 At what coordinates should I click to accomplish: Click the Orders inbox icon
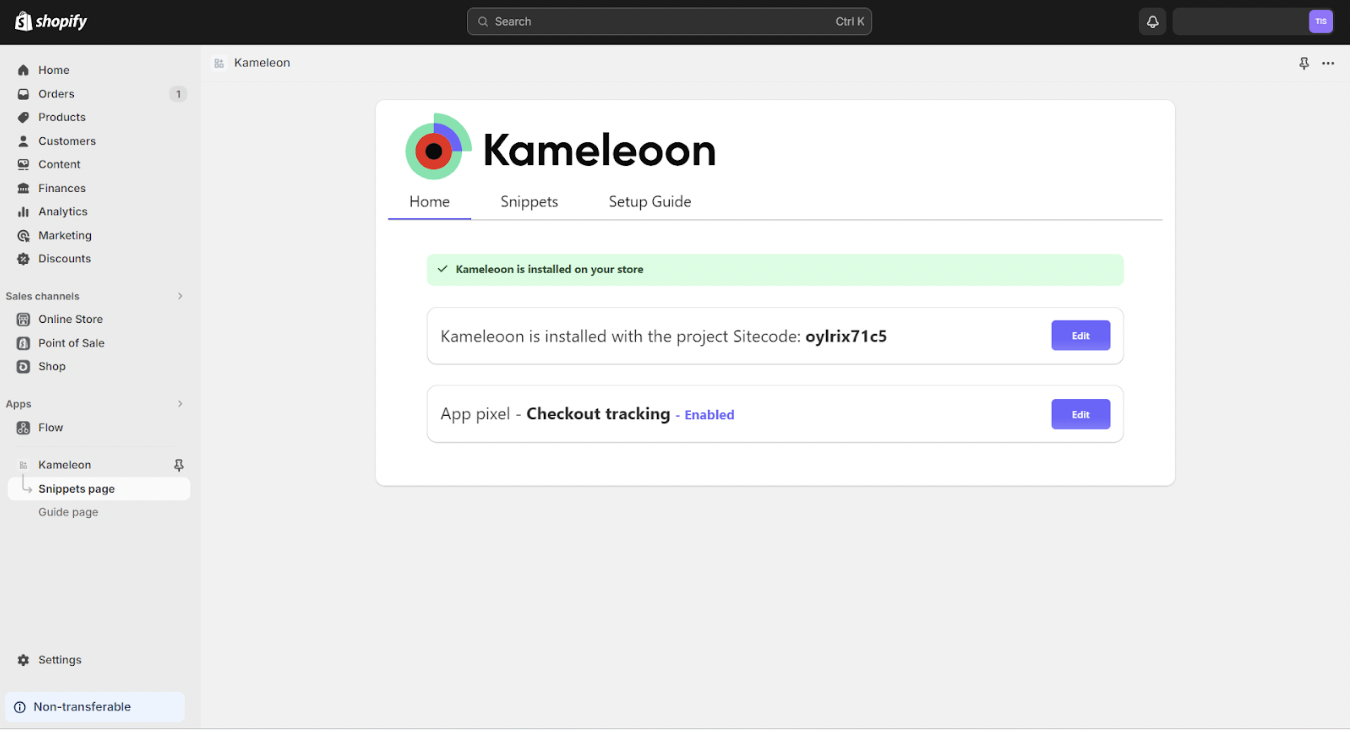click(23, 94)
